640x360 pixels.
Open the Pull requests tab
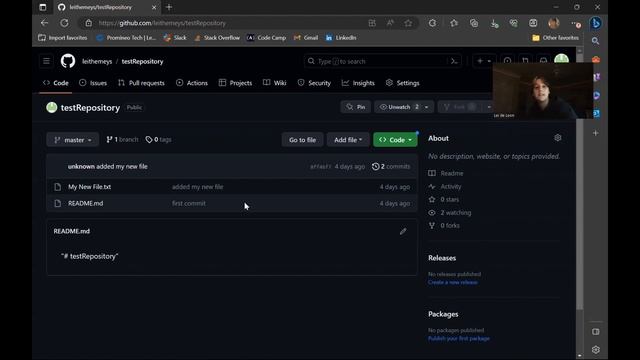[141, 83]
